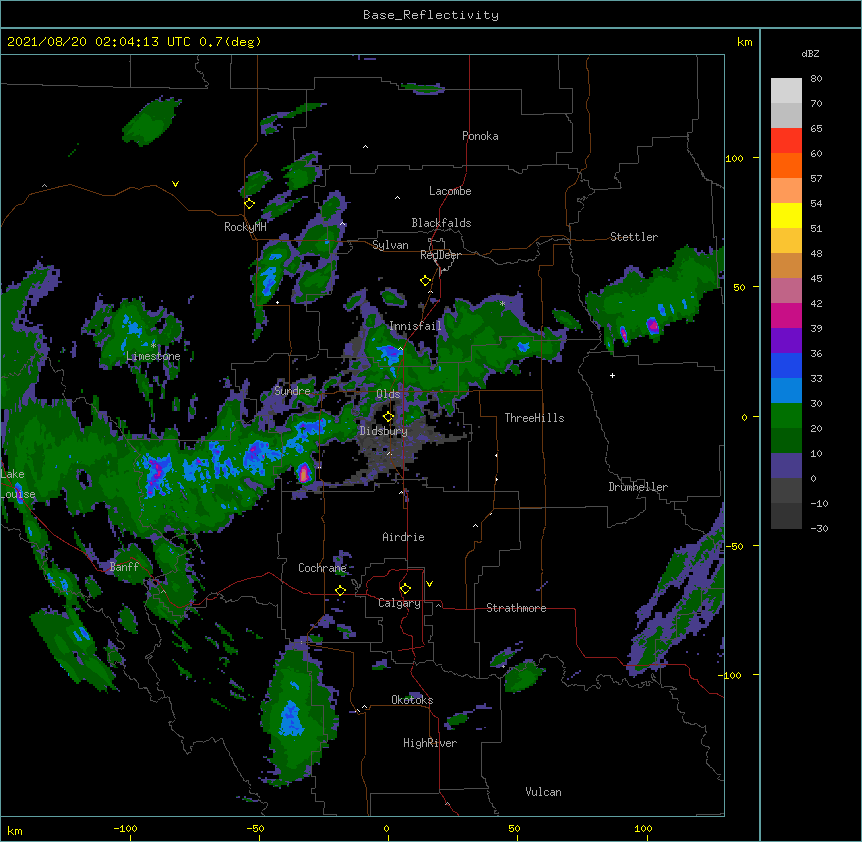Select the HighRiver label
This screenshot has height=842, width=862.
430,743
